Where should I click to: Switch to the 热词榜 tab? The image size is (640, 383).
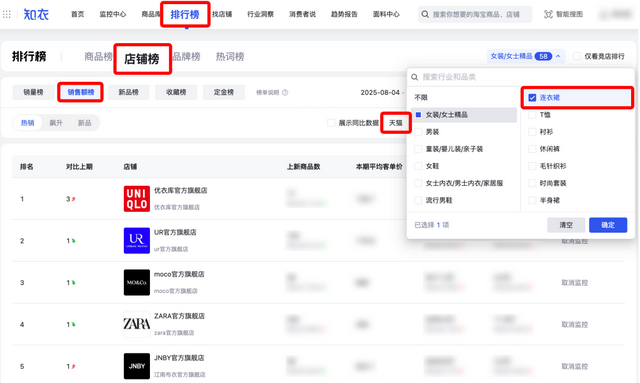tap(230, 57)
